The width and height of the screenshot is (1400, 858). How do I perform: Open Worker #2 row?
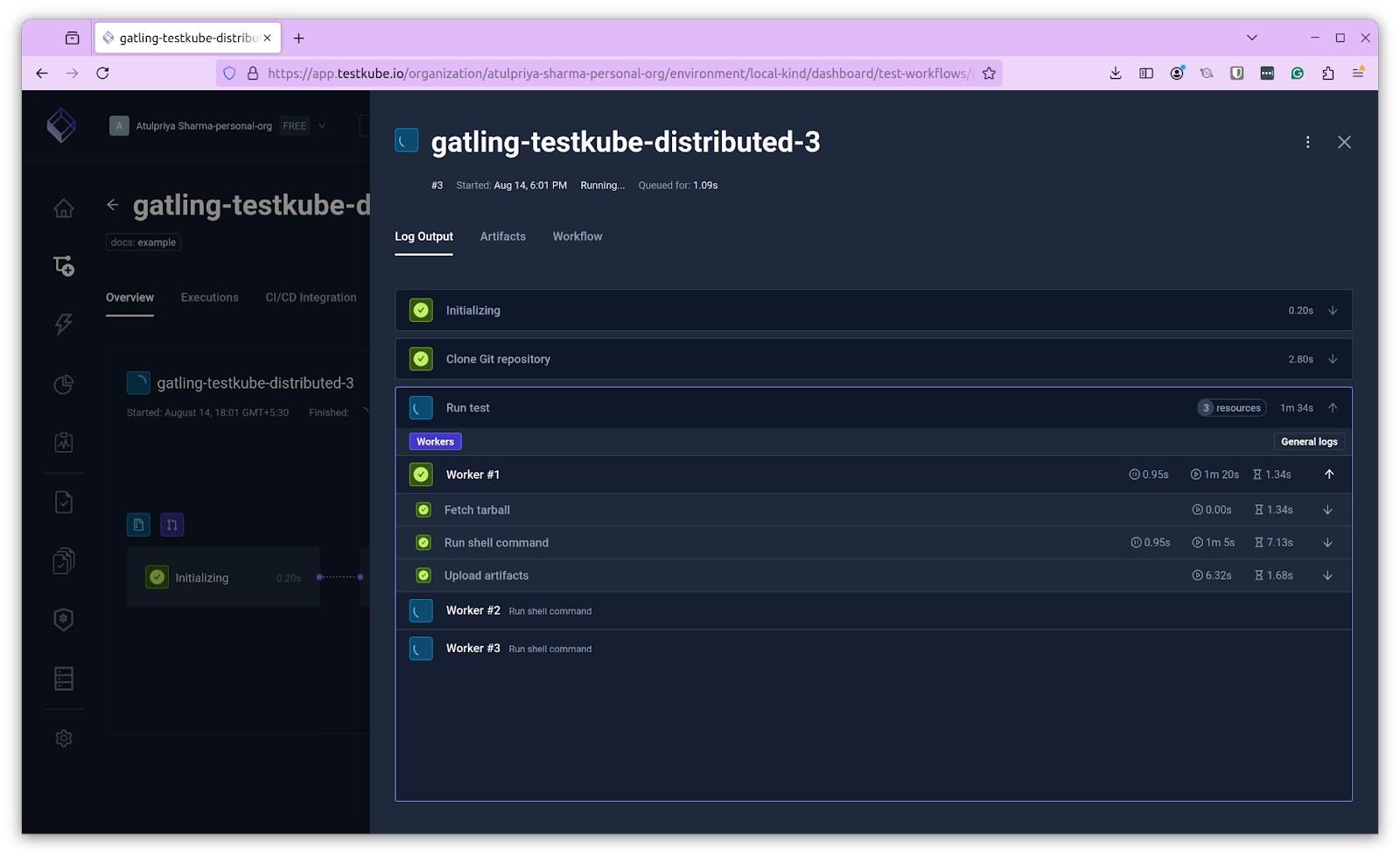pos(873,611)
